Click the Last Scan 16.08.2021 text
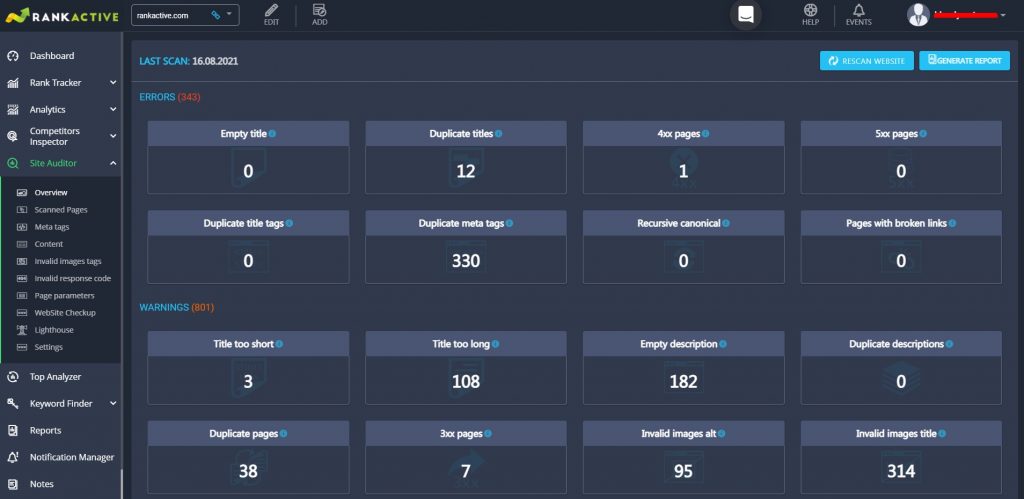This screenshot has width=1024, height=499. pos(189,61)
